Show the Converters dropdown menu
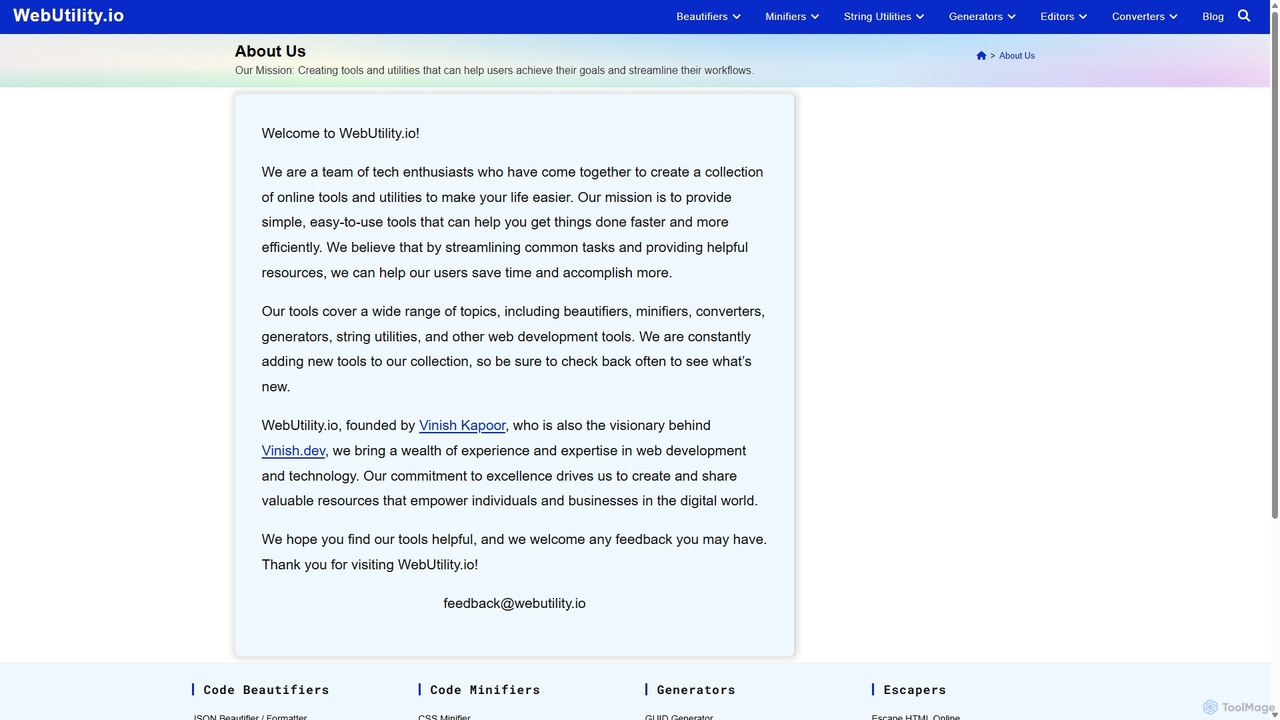 tap(1145, 16)
